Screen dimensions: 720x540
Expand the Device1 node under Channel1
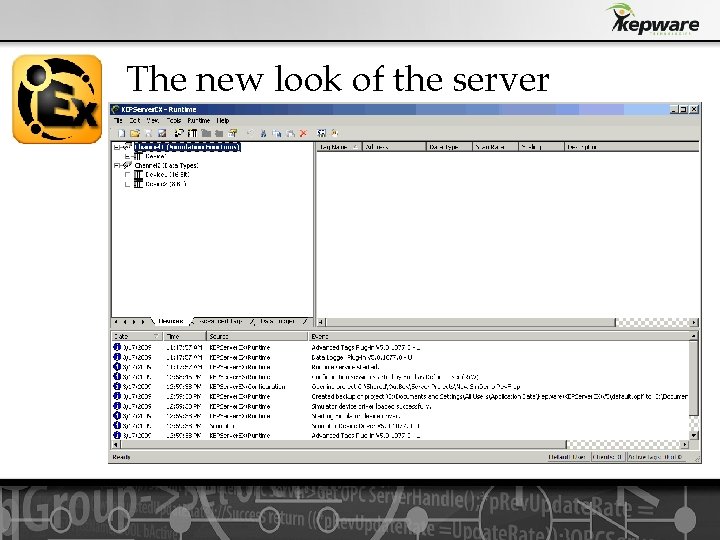pos(128,157)
